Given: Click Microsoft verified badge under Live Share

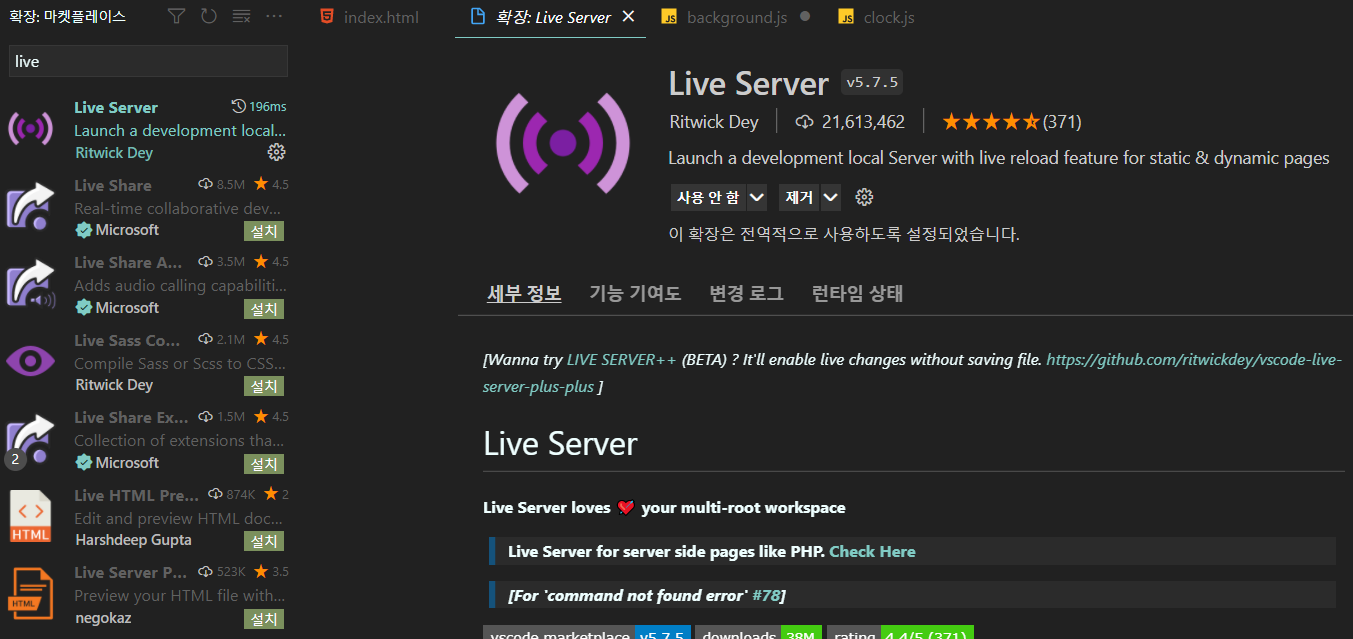Looking at the screenshot, I should [x=84, y=230].
